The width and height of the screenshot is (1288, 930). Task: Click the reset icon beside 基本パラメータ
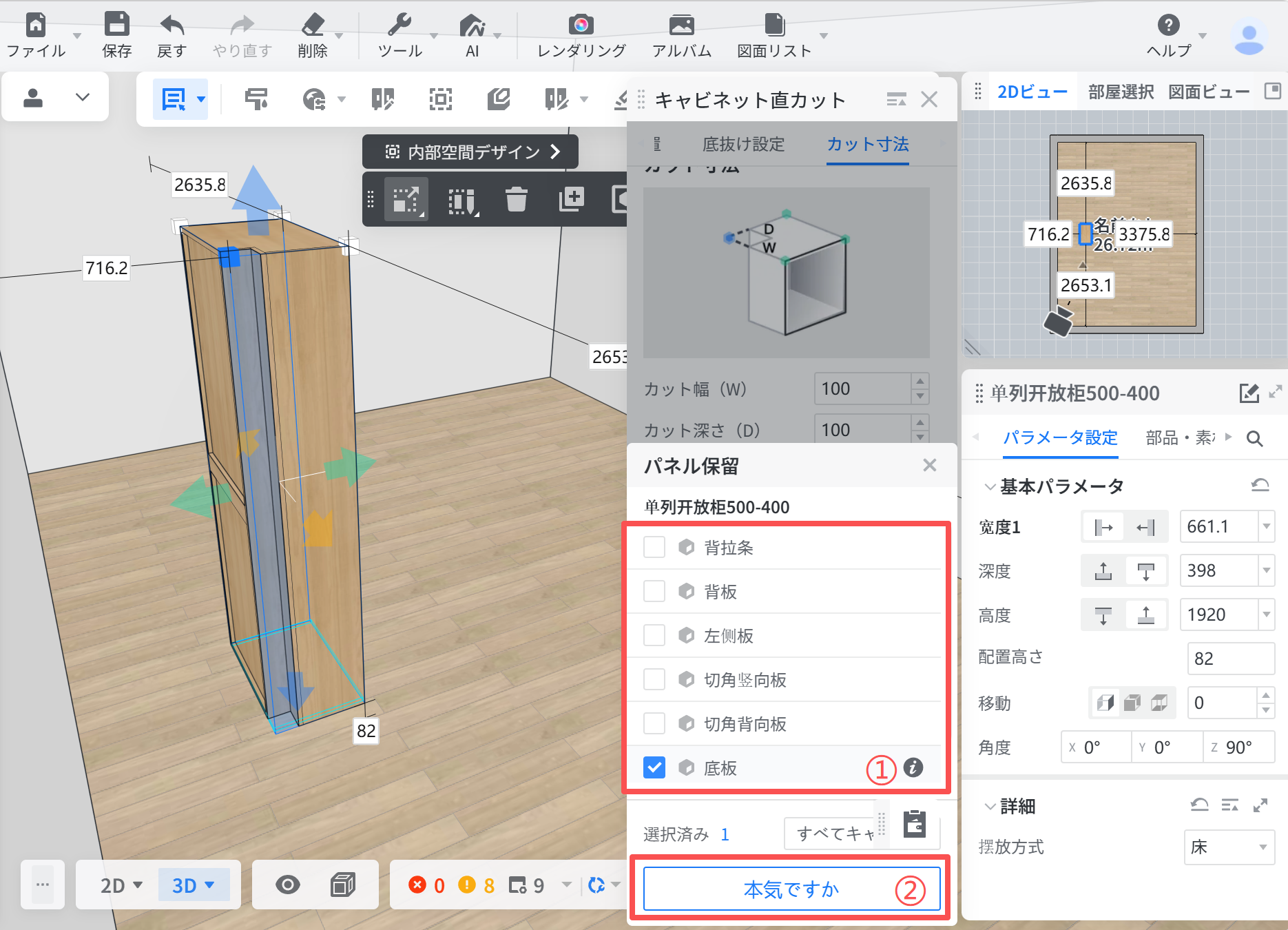tap(1260, 486)
